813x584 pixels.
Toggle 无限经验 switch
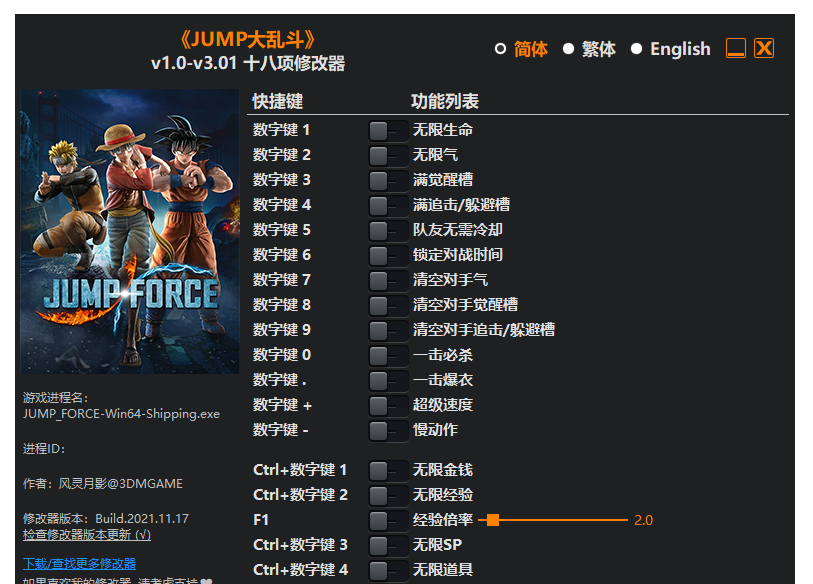pos(388,495)
